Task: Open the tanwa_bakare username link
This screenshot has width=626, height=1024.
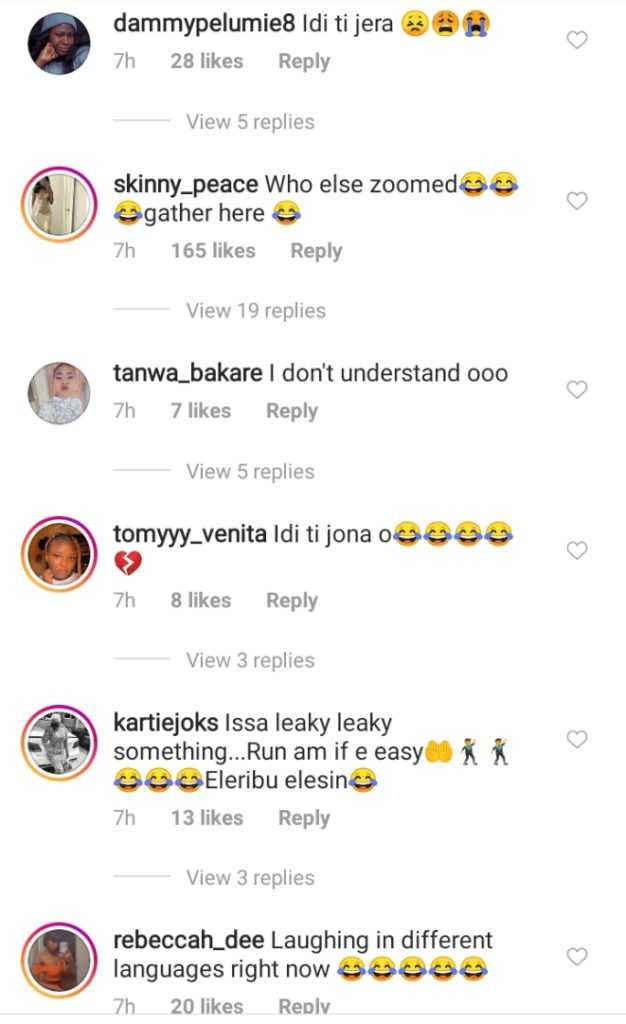Action: coord(189,374)
